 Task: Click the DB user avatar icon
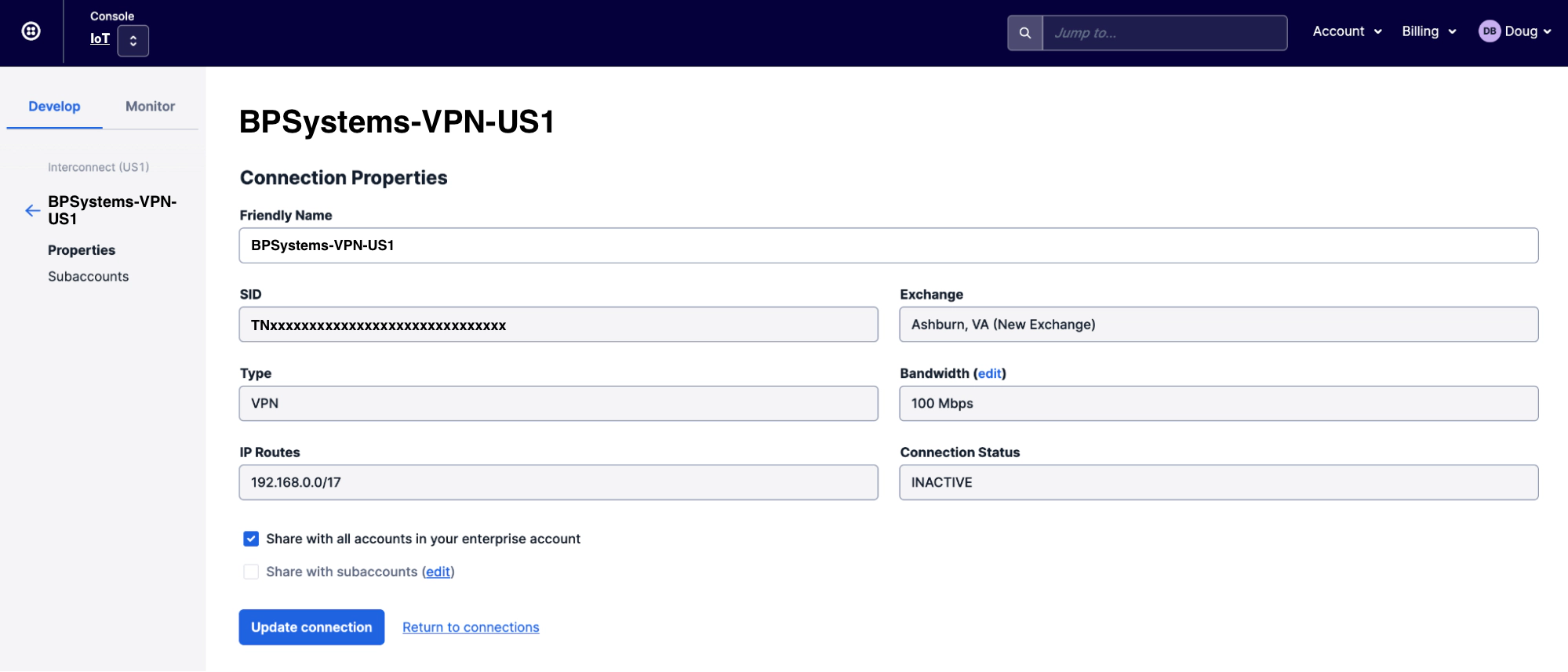[1489, 31]
